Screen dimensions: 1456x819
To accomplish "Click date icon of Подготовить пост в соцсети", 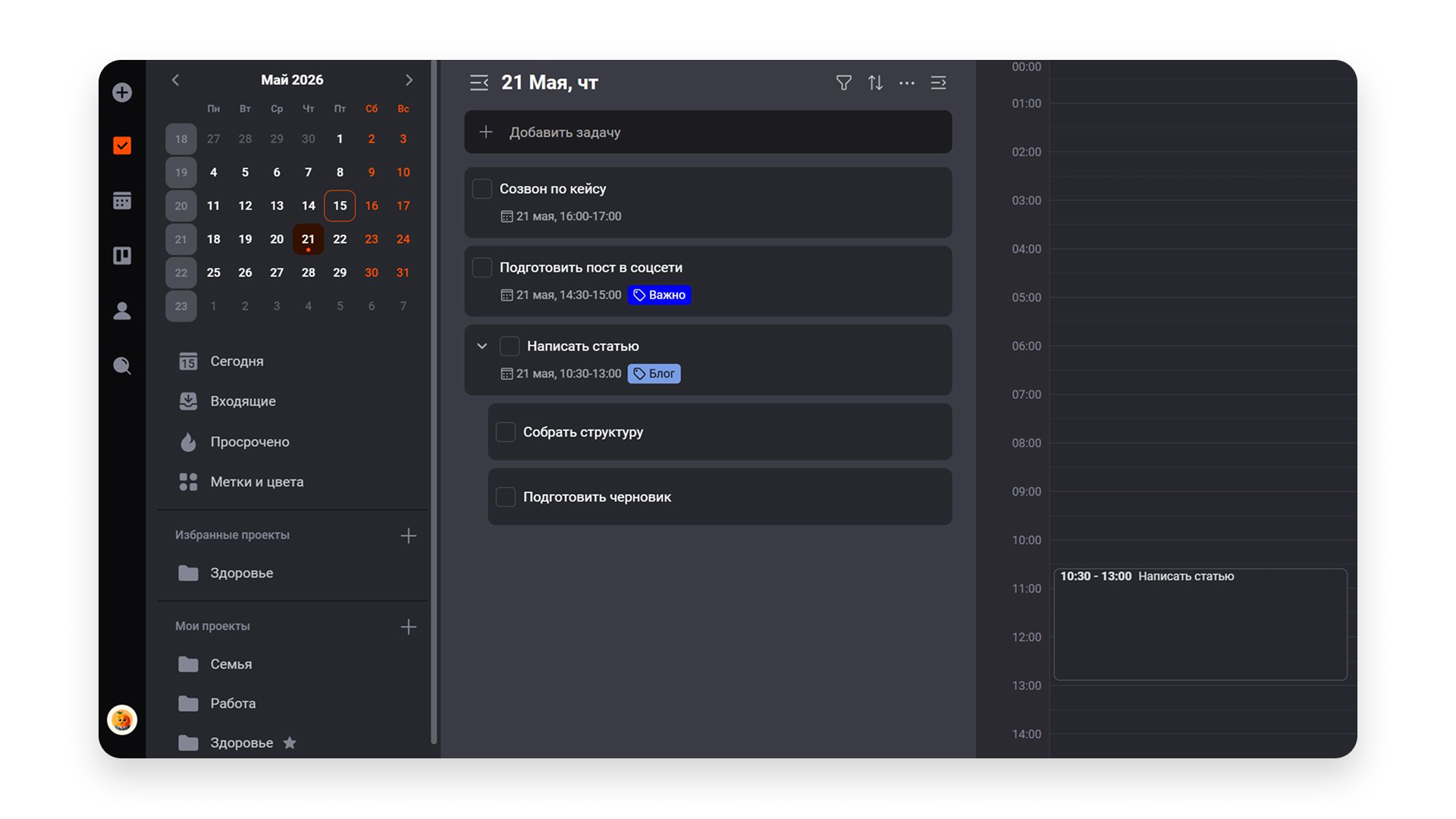I will (x=507, y=295).
